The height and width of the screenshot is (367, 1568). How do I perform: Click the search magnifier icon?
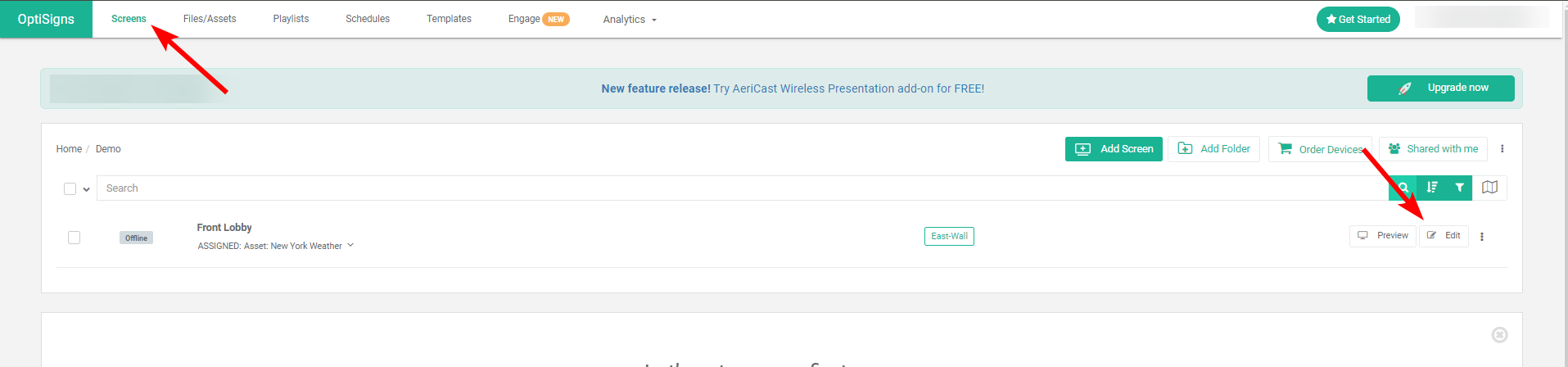coord(1403,188)
